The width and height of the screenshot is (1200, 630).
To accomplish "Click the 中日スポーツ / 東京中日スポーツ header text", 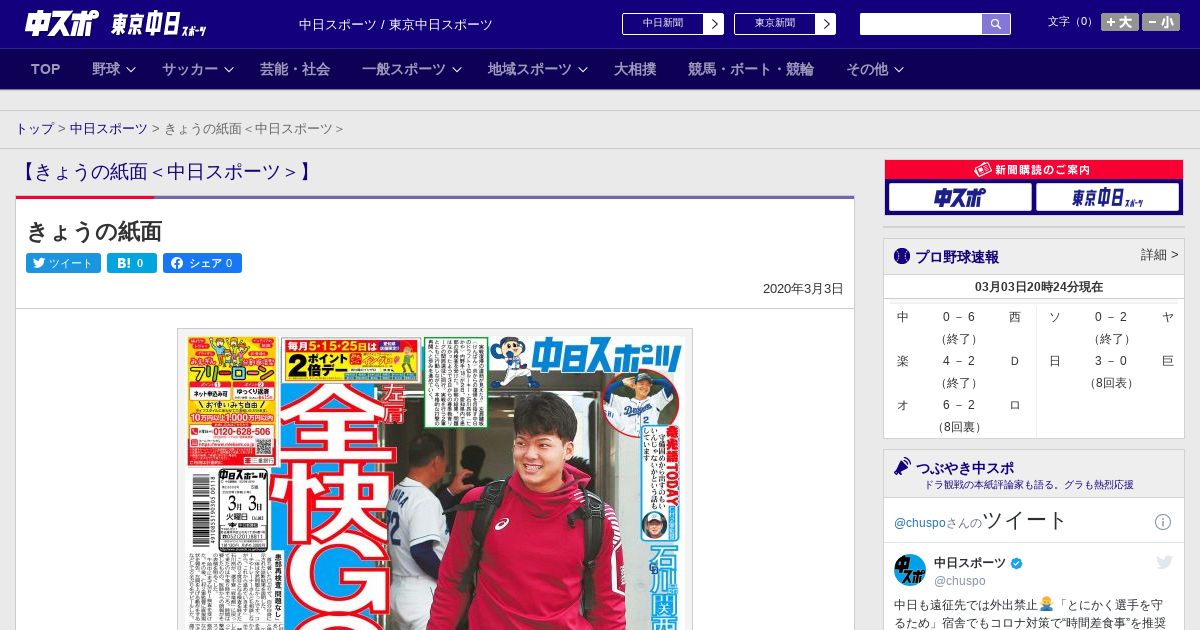I will coord(396,24).
